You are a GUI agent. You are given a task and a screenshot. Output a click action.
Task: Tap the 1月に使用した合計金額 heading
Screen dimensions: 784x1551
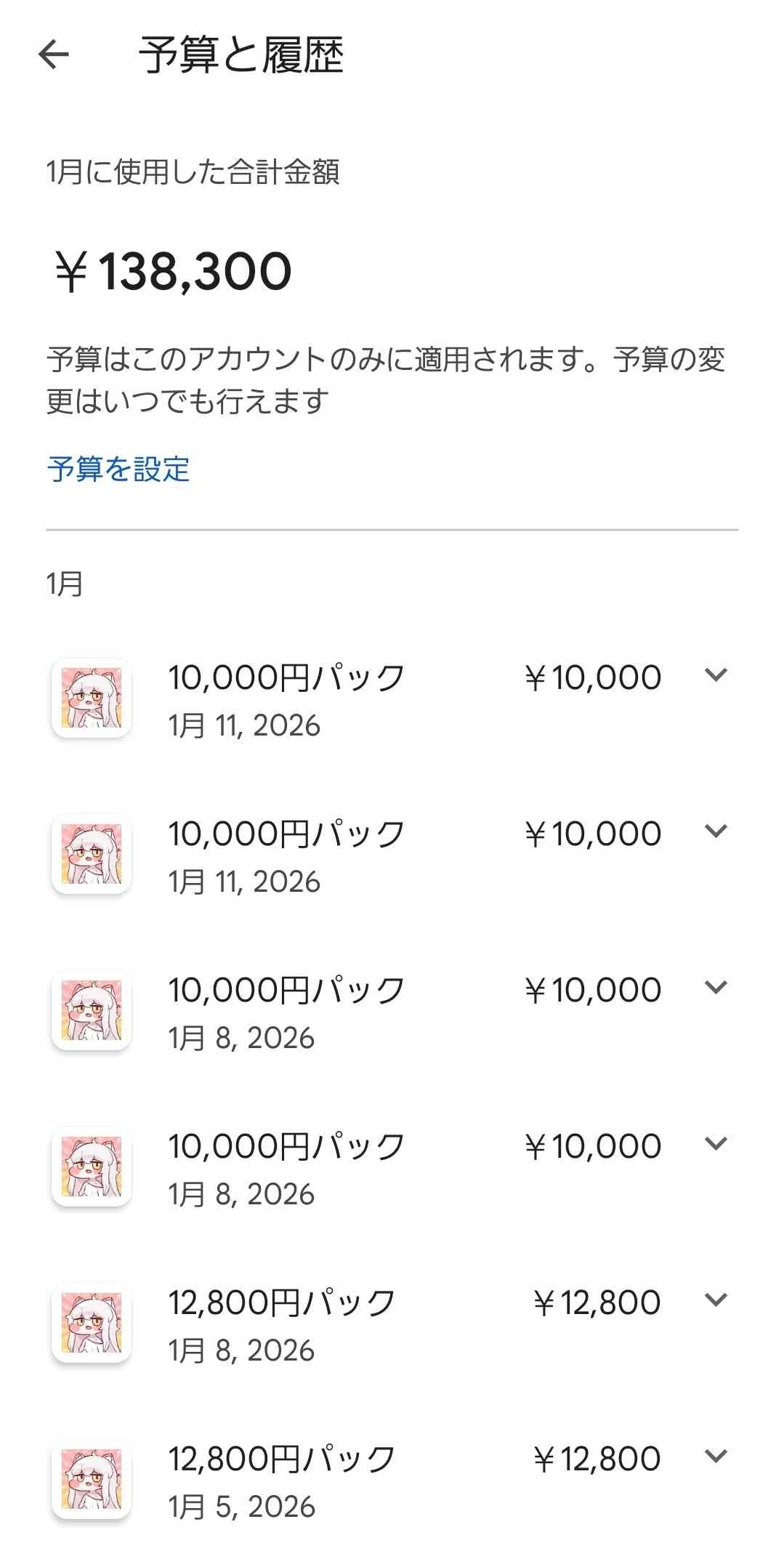pos(193,172)
